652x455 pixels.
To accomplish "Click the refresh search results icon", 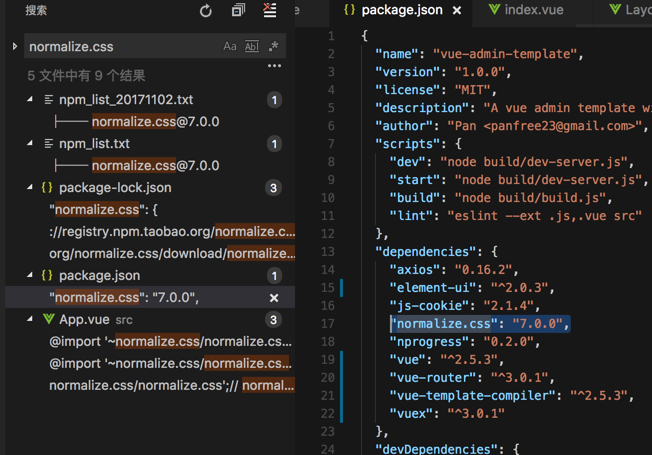I will coord(206,11).
